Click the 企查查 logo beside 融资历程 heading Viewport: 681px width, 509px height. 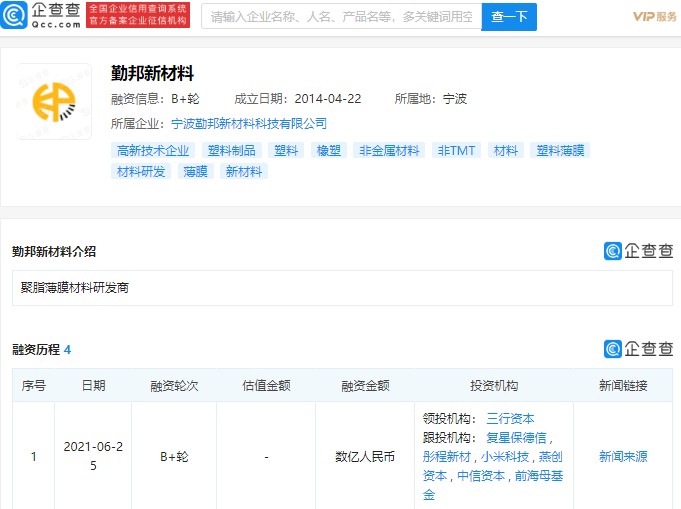[638, 349]
